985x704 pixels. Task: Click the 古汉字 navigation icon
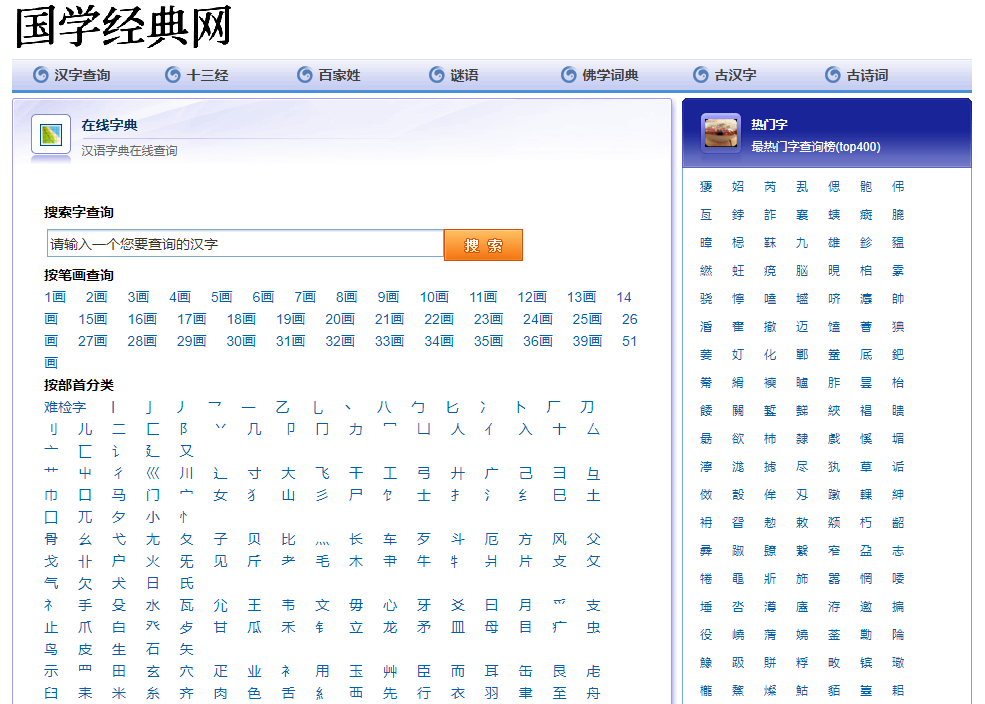point(700,75)
